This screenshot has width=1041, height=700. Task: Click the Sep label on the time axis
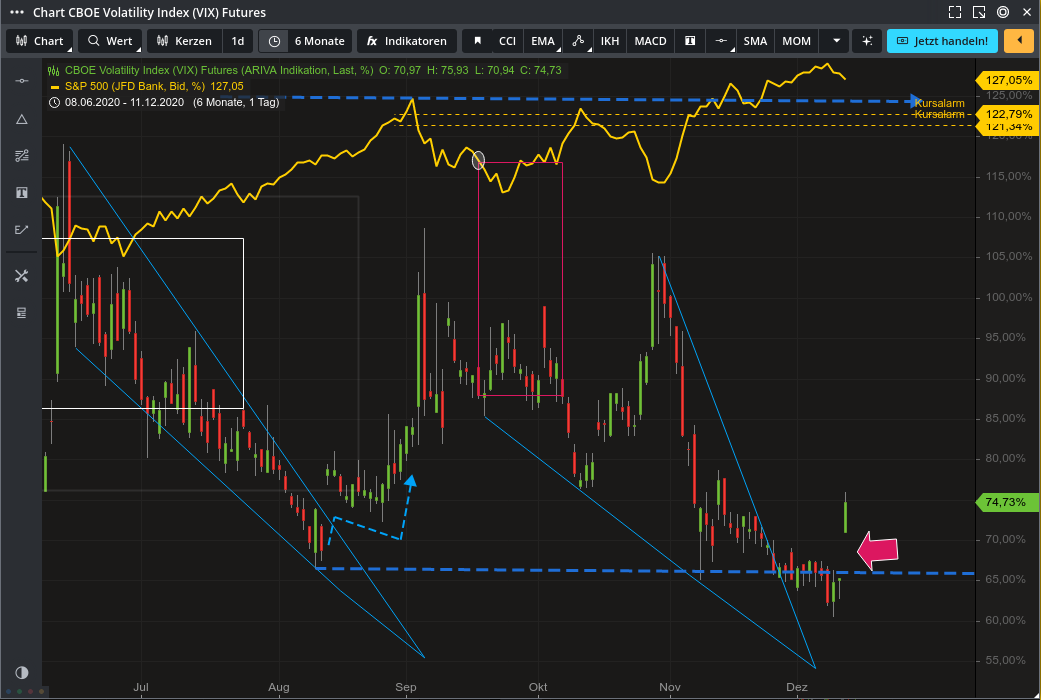click(406, 687)
